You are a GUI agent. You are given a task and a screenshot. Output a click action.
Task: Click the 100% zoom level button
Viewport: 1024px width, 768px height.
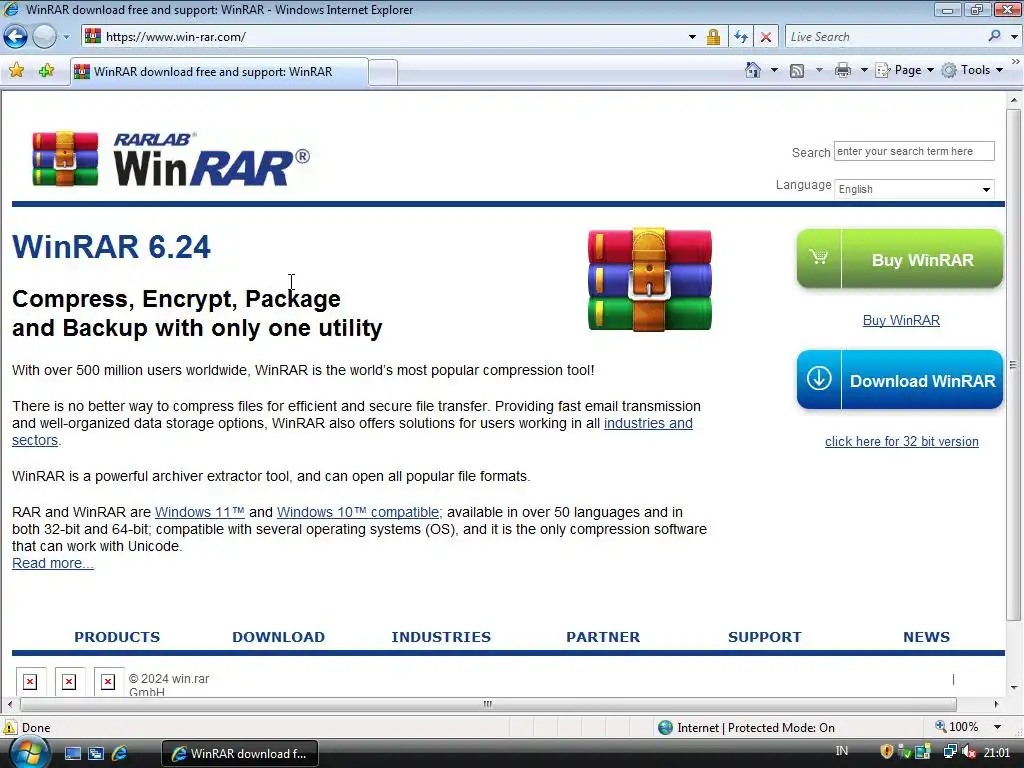pyautogui.click(x=957, y=727)
